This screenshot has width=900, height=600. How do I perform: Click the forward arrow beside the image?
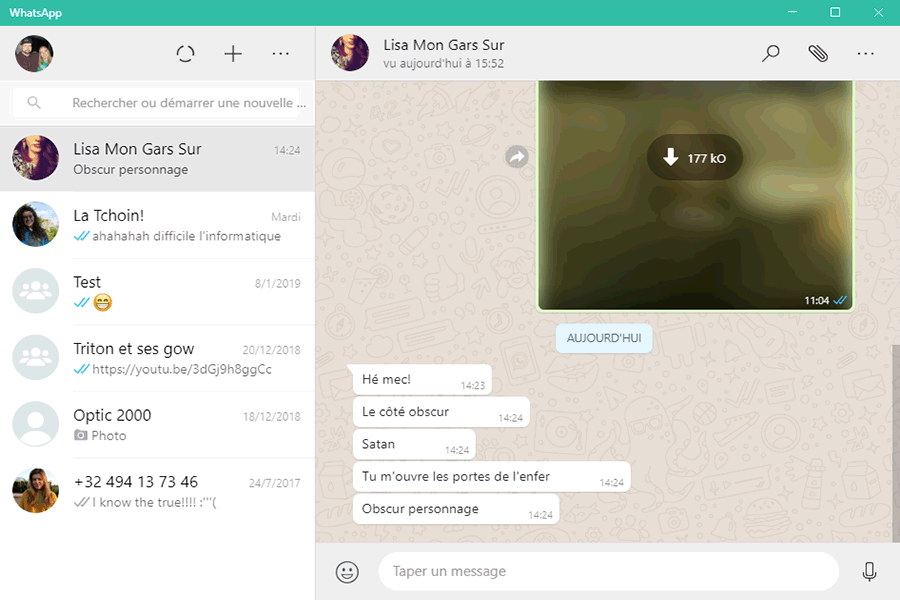click(517, 157)
